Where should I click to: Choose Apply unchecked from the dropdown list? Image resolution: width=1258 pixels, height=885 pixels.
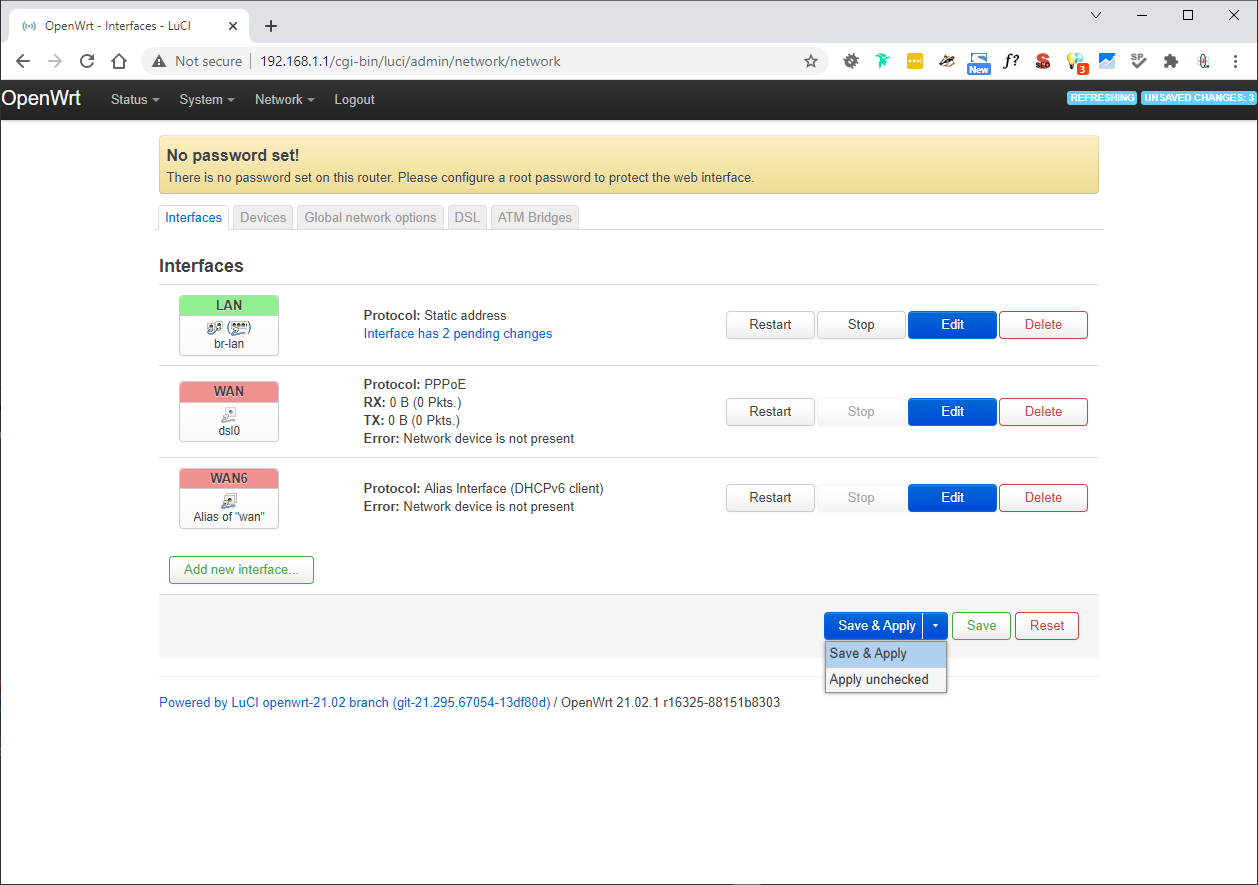[885, 680]
